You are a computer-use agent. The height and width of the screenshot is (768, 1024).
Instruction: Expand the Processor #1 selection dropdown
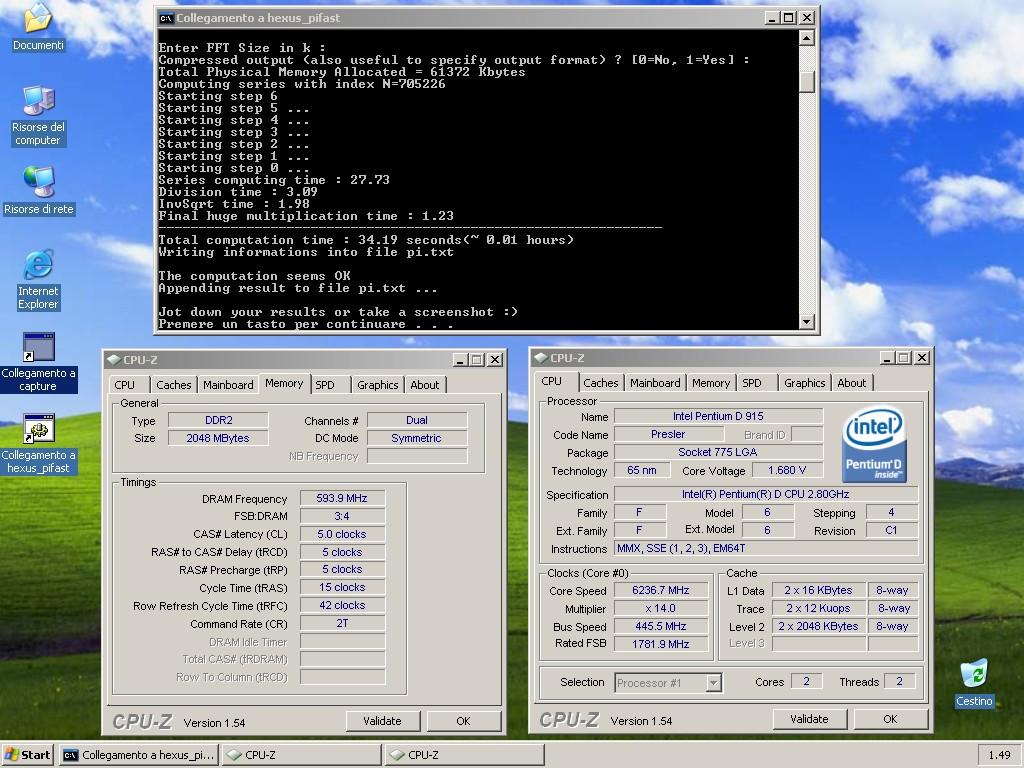click(x=714, y=683)
